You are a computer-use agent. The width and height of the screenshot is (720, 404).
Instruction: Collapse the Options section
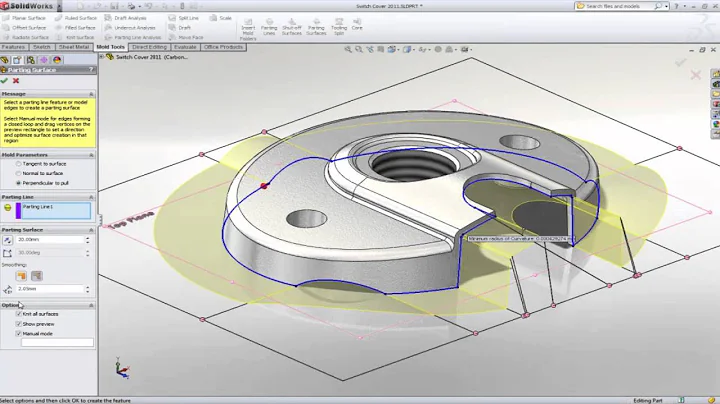[91, 305]
